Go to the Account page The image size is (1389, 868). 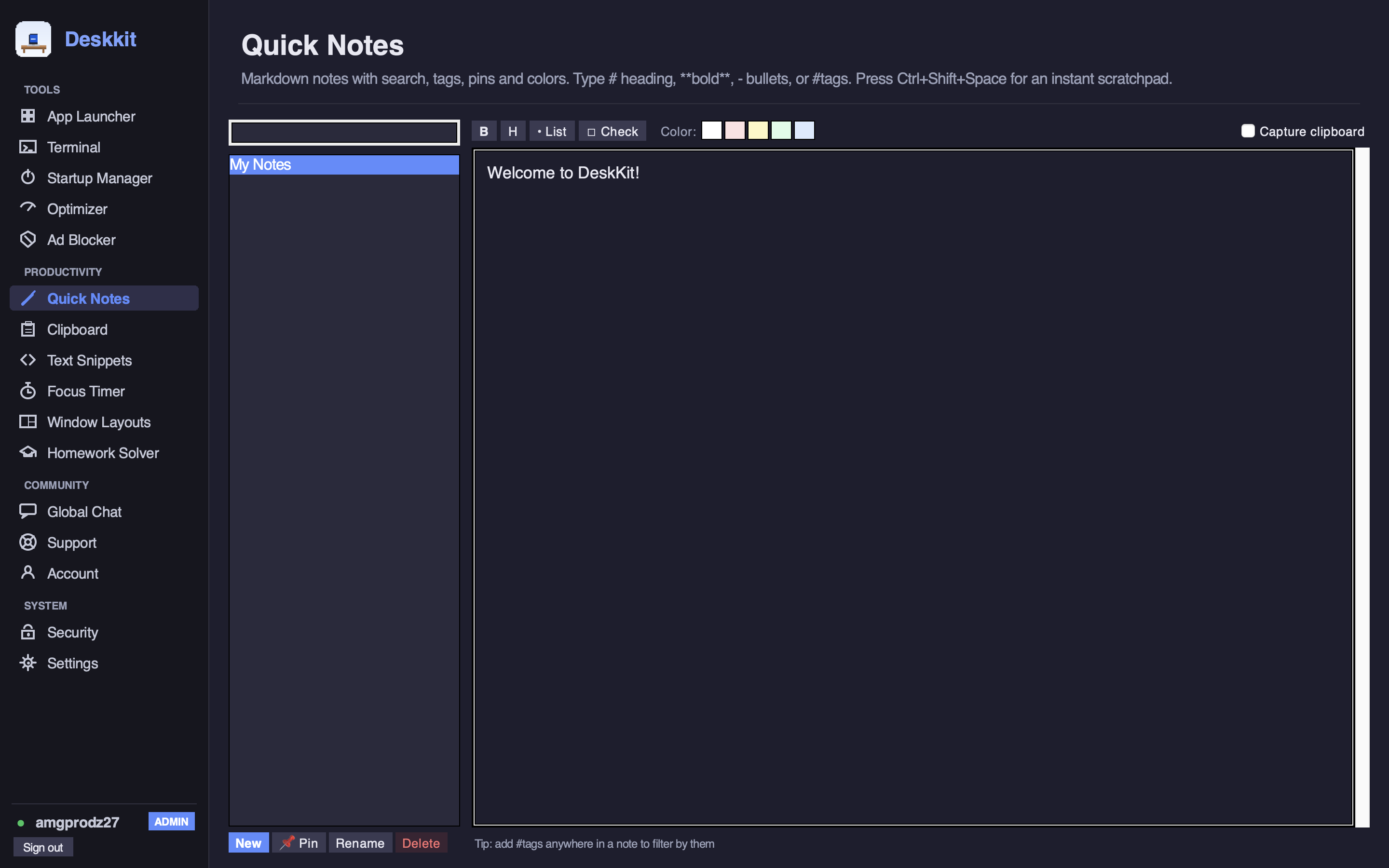click(x=104, y=573)
